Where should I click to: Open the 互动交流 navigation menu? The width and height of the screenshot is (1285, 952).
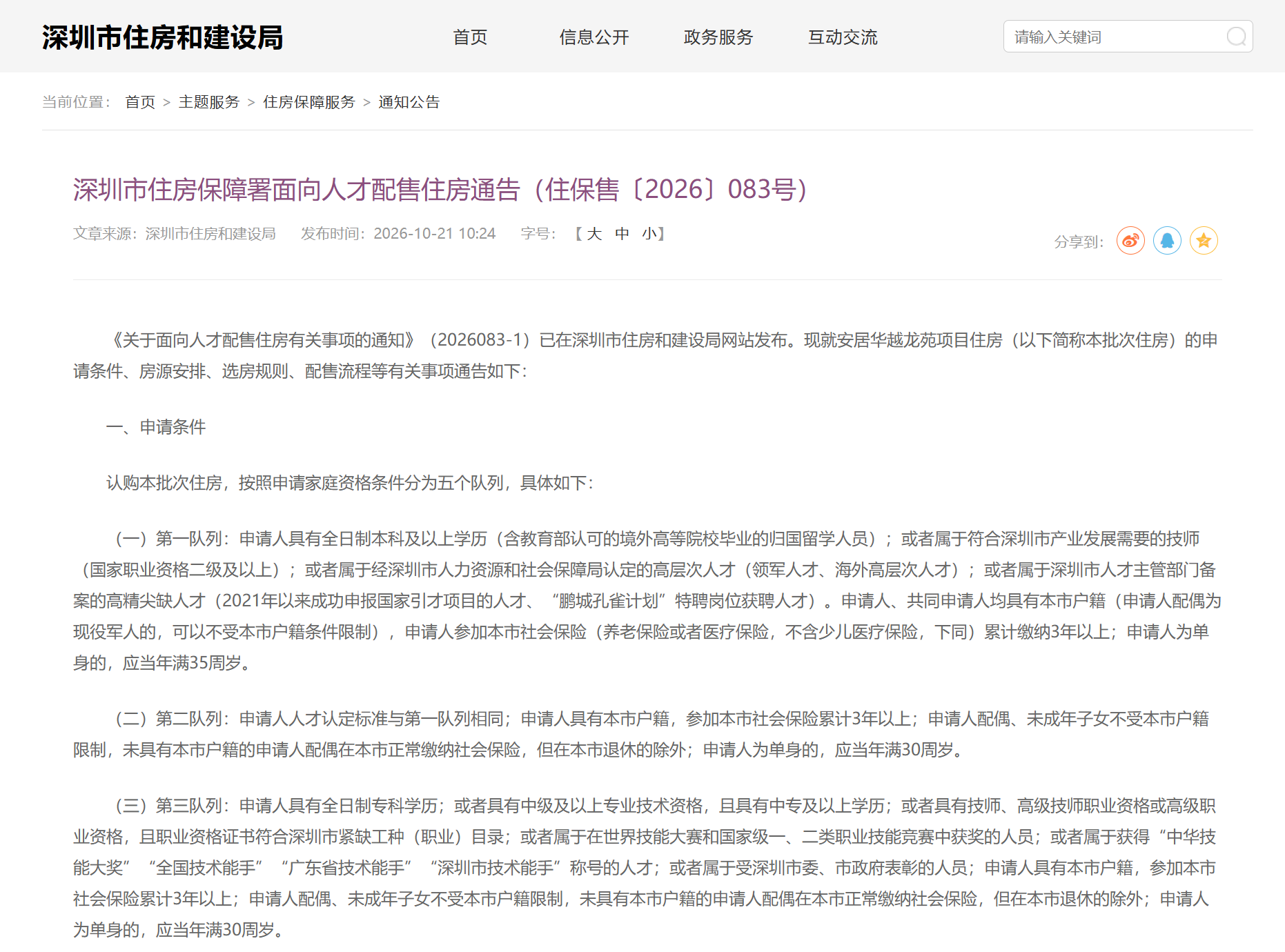pyautogui.click(x=843, y=37)
